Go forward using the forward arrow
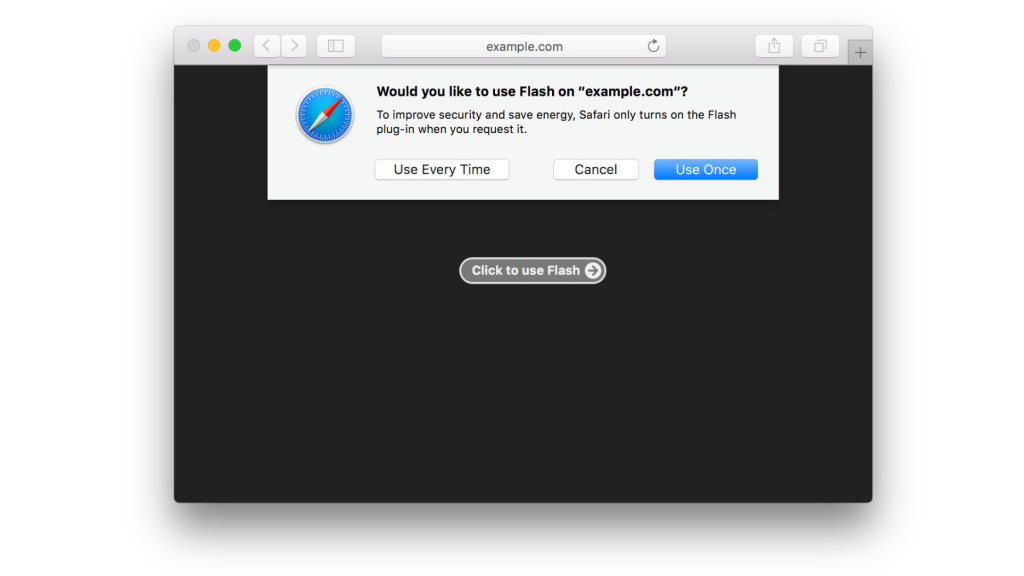This screenshot has height=576, width=1024. [294, 46]
